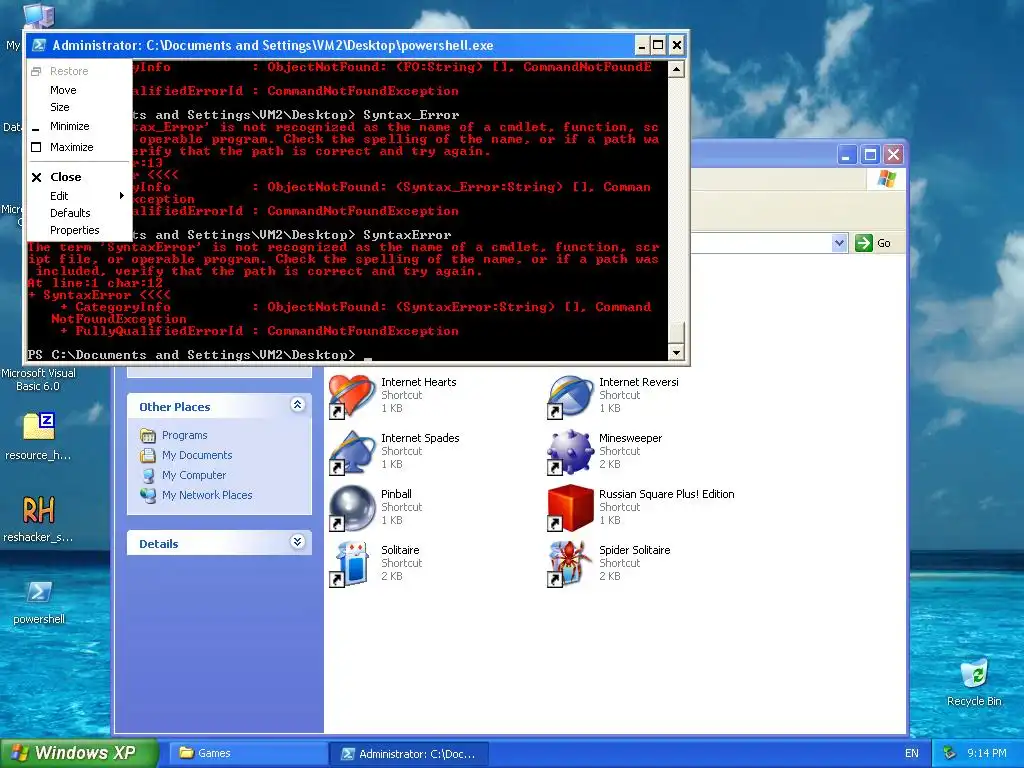Click the EN language indicator
The width and height of the screenshot is (1024, 768).
tap(912, 753)
